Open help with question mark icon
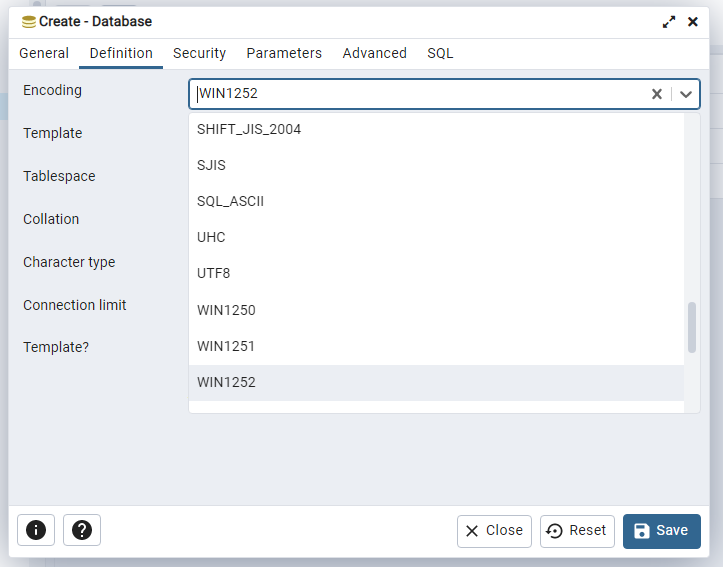Viewport: 723px width, 567px height. (x=82, y=530)
